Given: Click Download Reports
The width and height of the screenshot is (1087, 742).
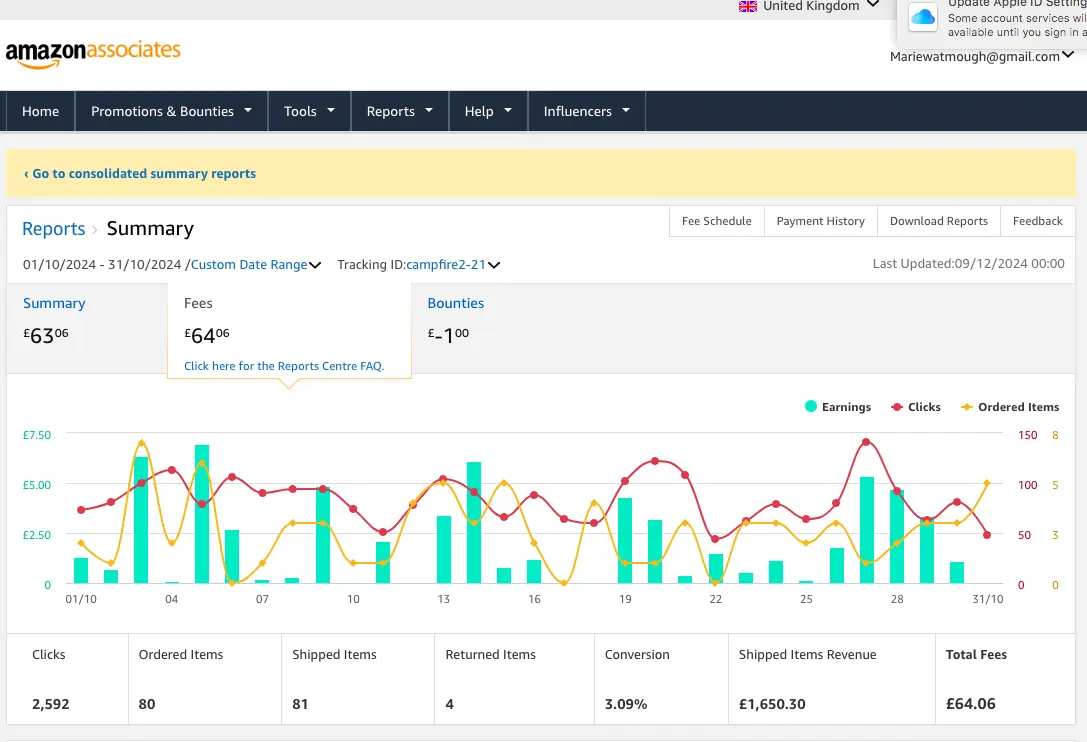Looking at the screenshot, I should (939, 221).
